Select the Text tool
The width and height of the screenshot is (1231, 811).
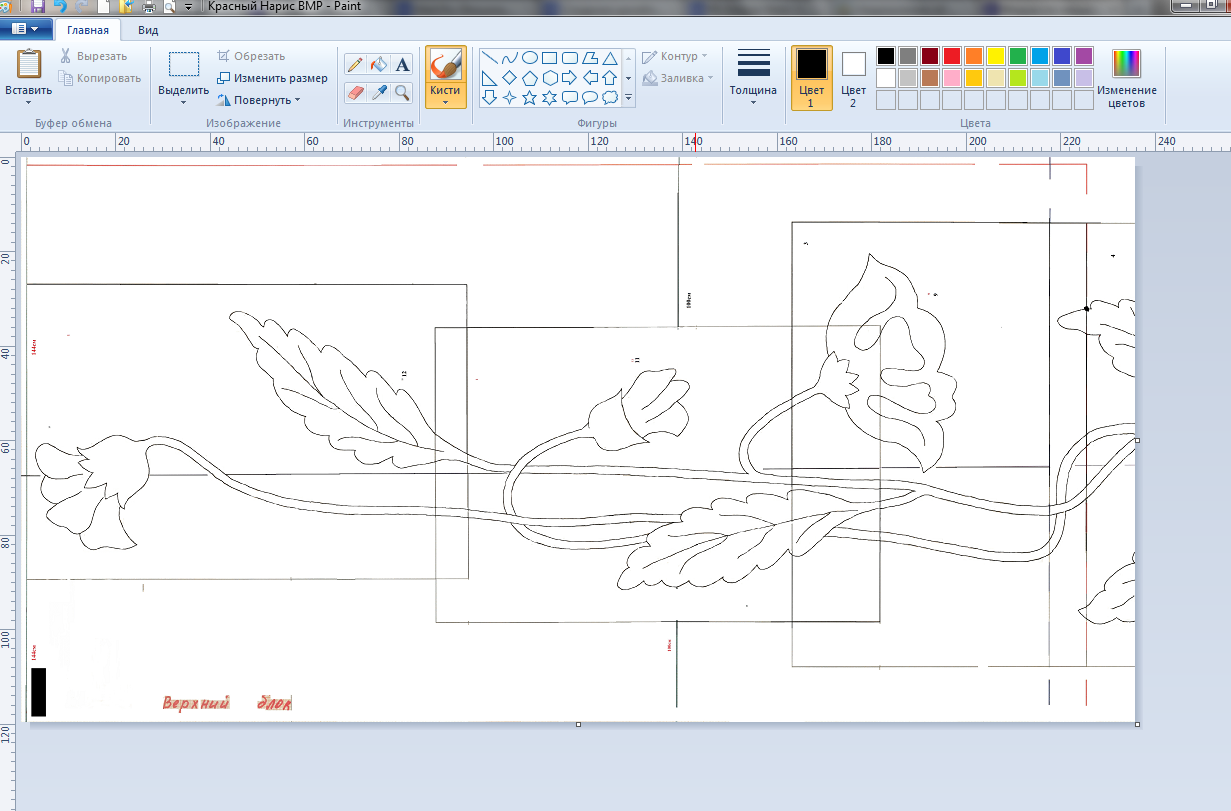pyautogui.click(x=403, y=65)
